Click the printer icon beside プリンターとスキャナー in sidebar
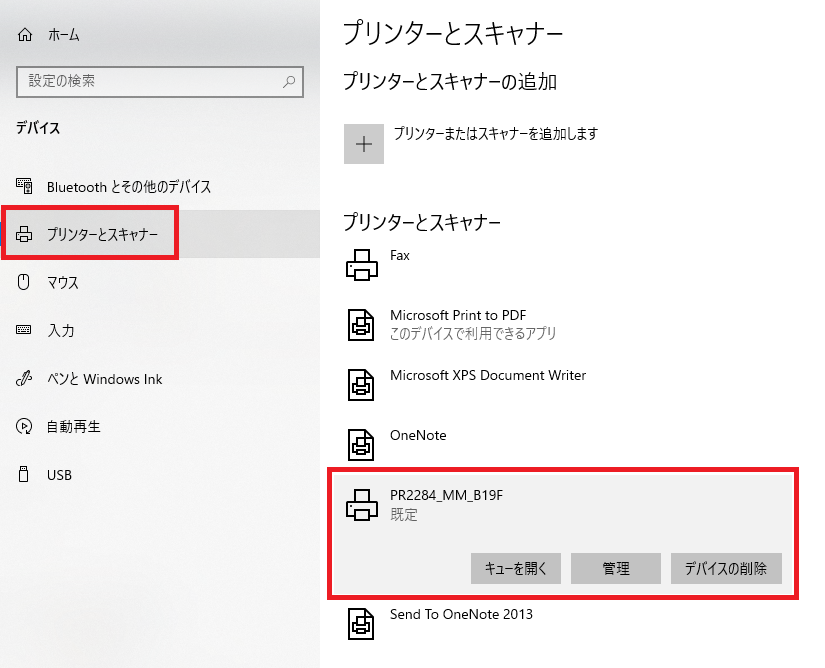 click(24, 234)
